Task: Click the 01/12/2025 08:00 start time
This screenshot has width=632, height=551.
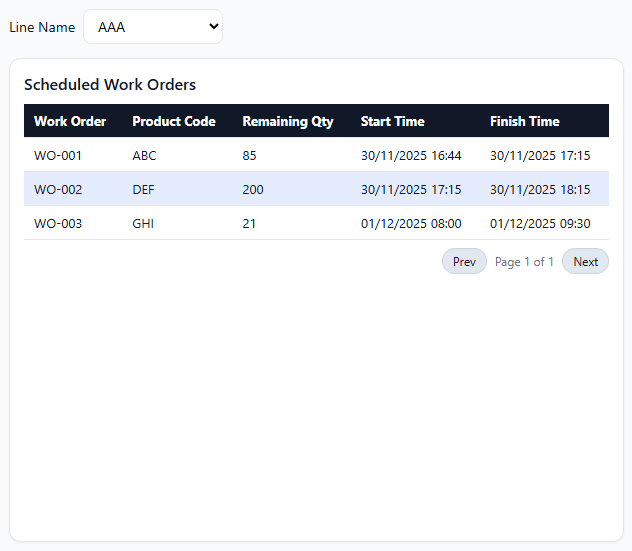Action: click(x=411, y=224)
